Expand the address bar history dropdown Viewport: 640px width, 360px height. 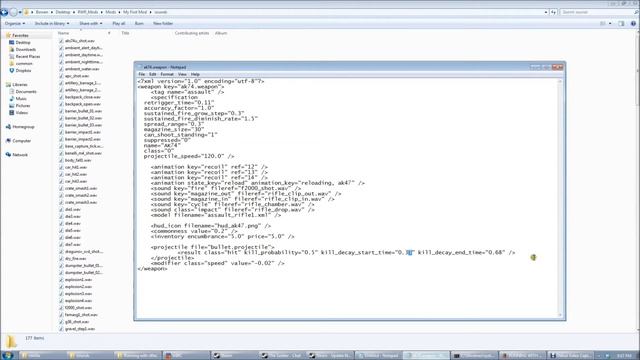point(546,12)
